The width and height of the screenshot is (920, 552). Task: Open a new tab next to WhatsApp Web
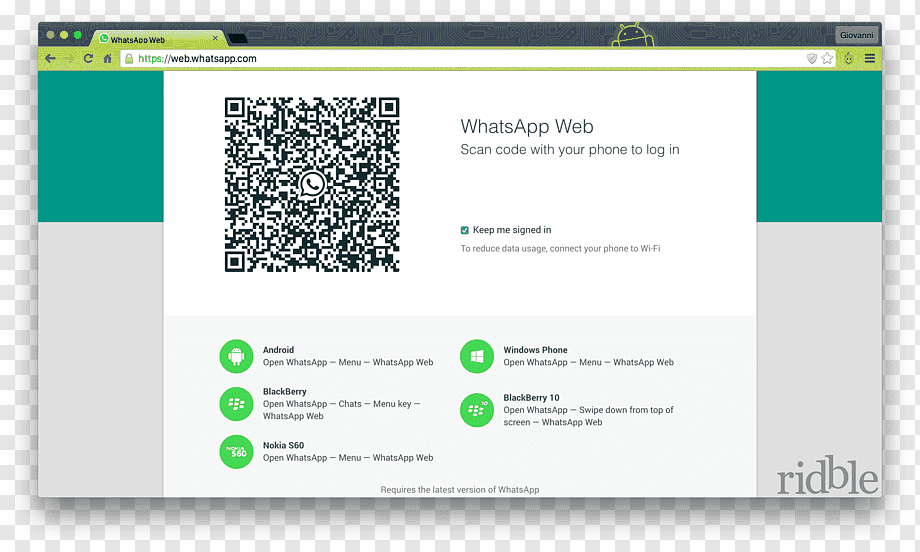pyautogui.click(x=238, y=39)
